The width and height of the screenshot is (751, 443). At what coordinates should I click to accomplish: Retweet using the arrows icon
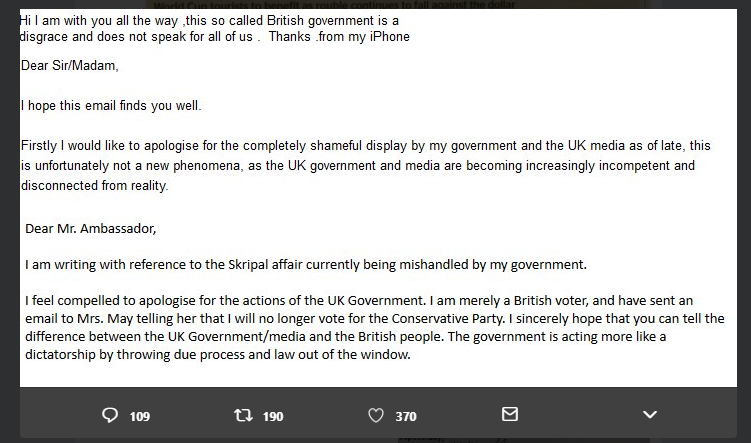pyautogui.click(x=243, y=415)
